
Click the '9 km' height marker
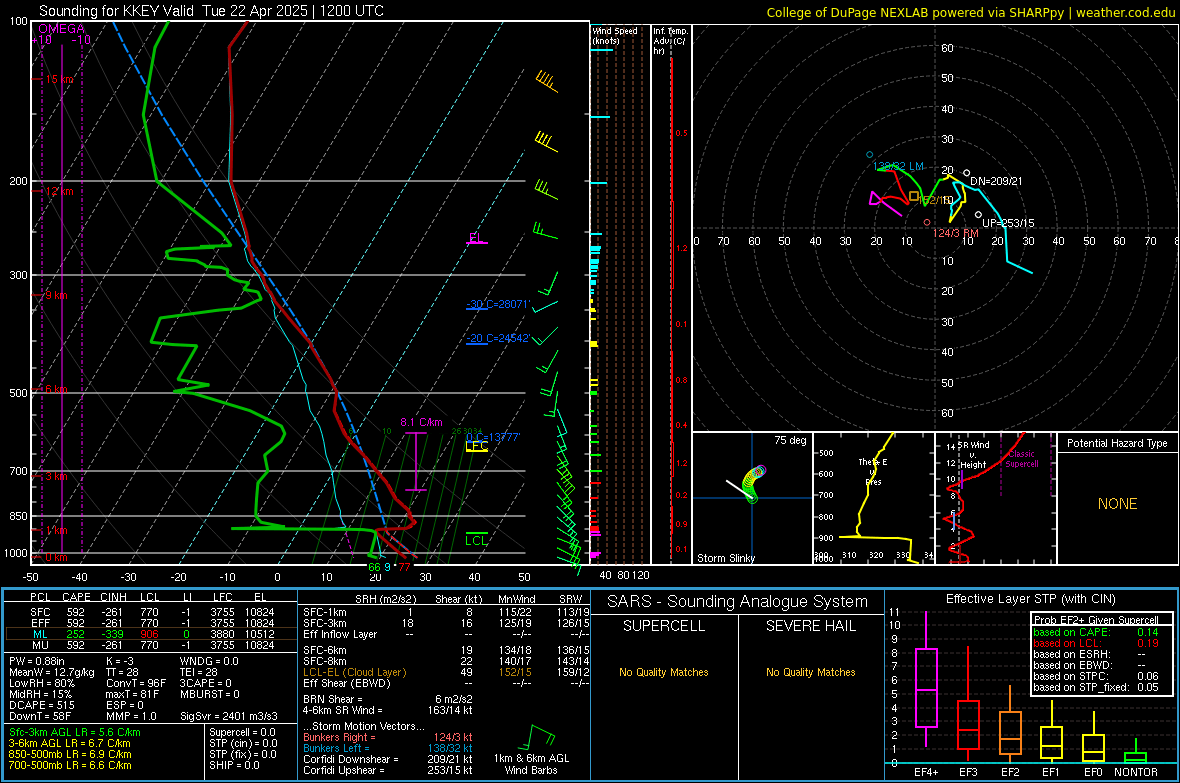pos(56,295)
